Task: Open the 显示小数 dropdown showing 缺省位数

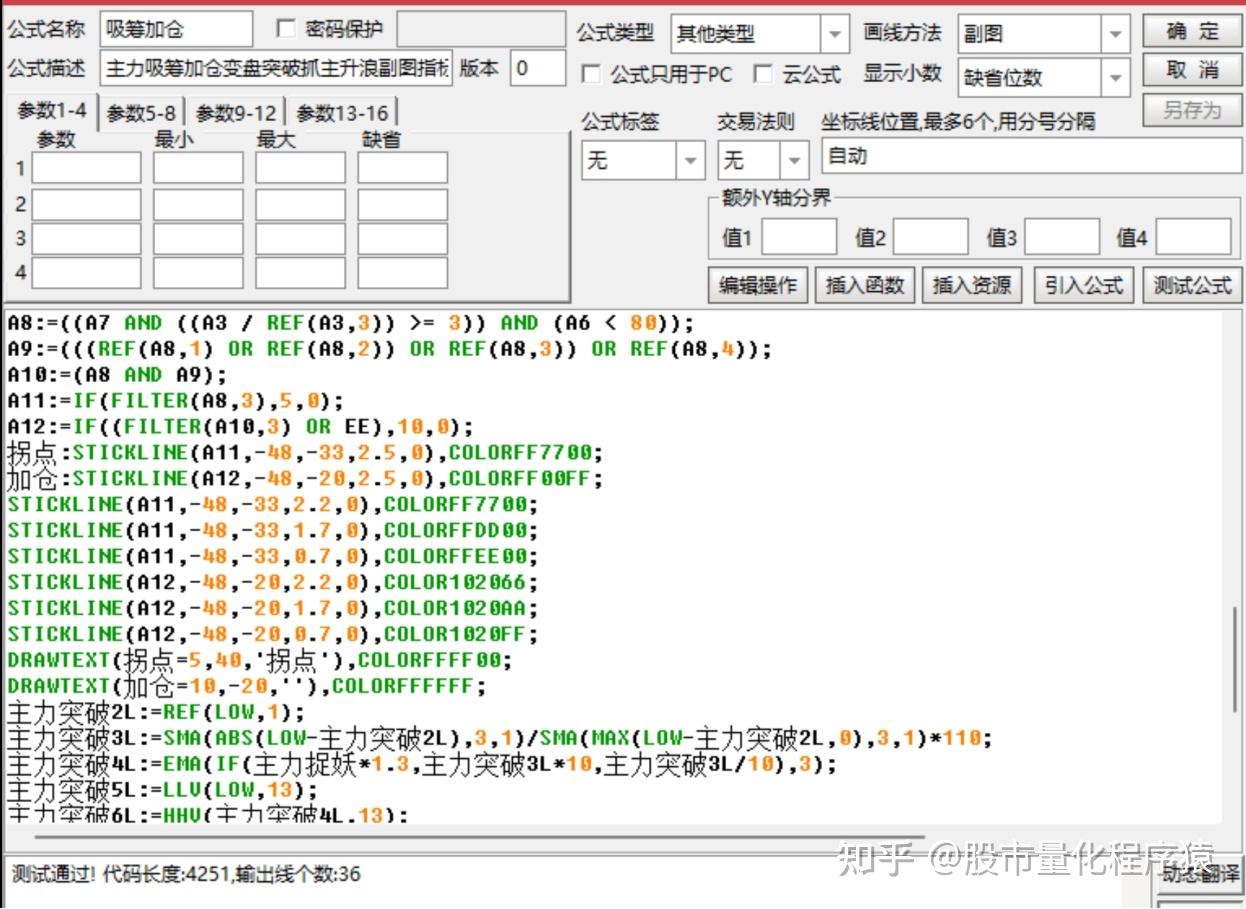Action: (1044, 77)
